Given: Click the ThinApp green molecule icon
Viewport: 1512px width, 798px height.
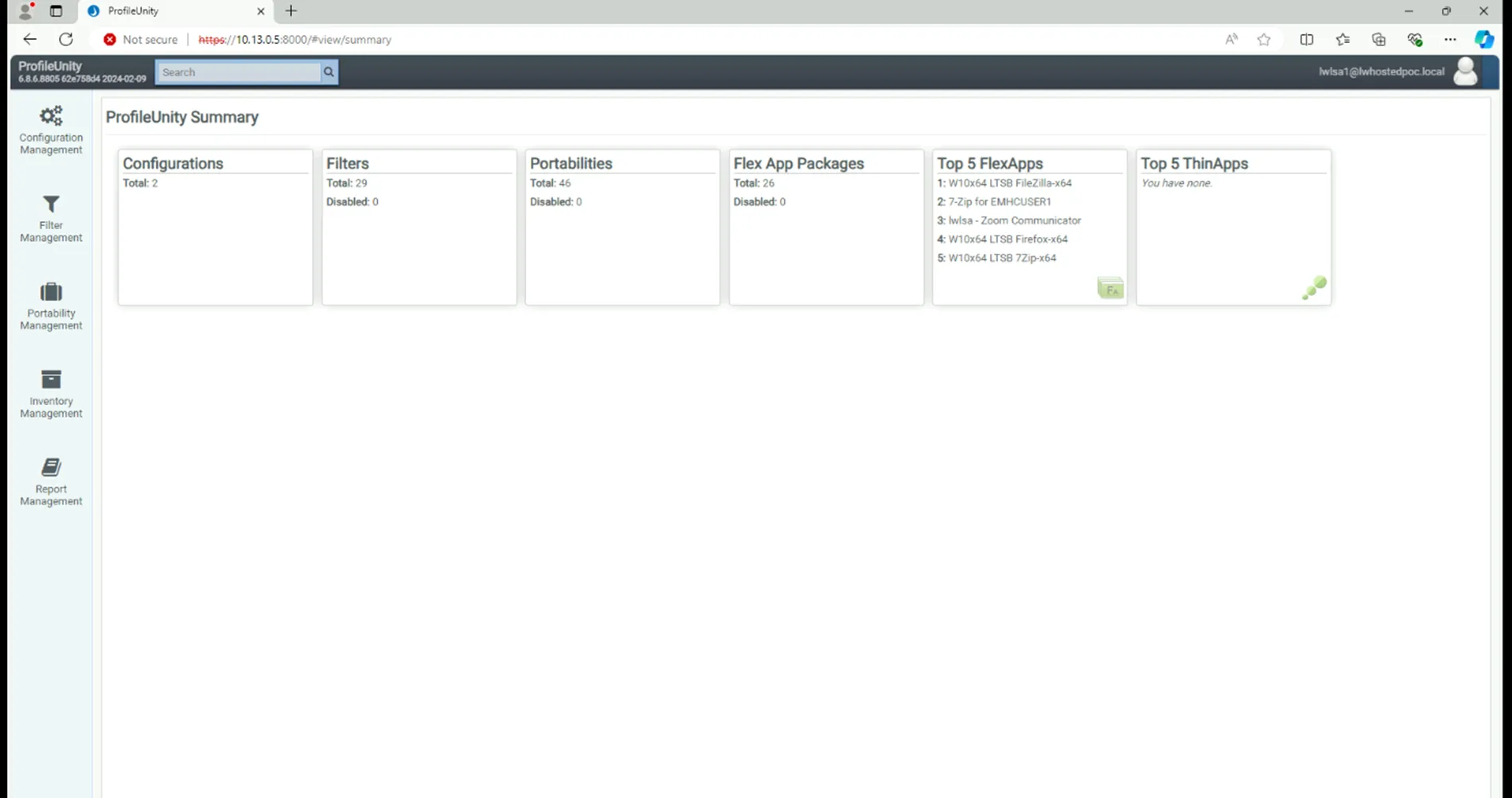Looking at the screenshot, I should click(1314, 288).
